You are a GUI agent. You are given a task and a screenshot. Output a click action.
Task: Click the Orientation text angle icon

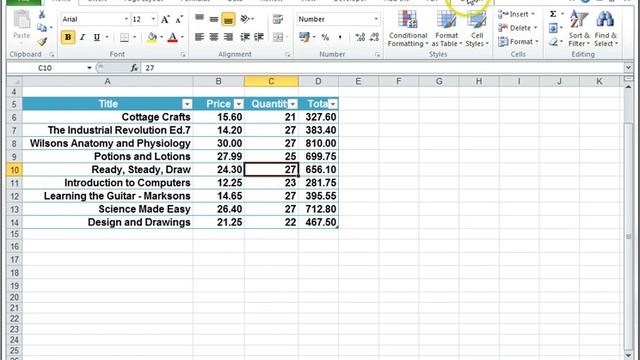click(x=245, y=19)
